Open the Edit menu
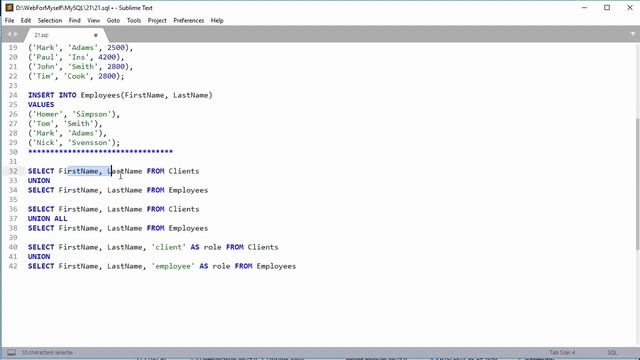640x360 pixels. [x=26, y=20]
